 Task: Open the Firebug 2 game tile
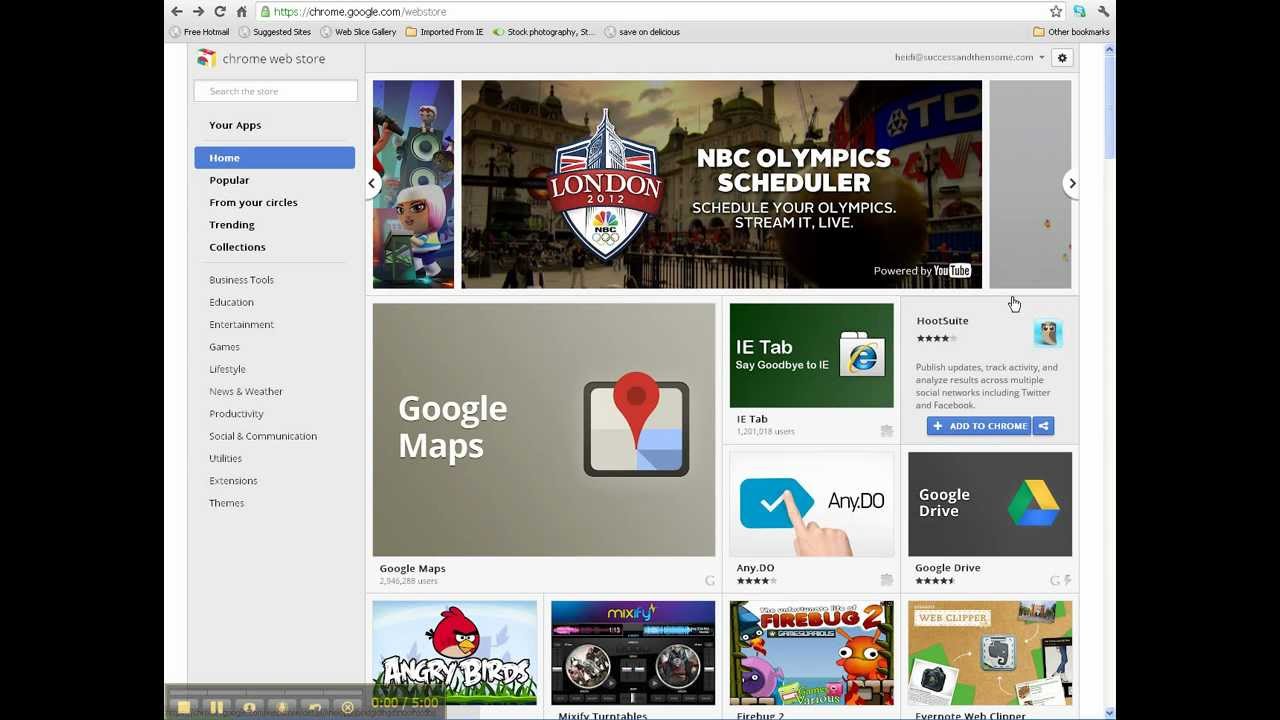coord(811,653)
